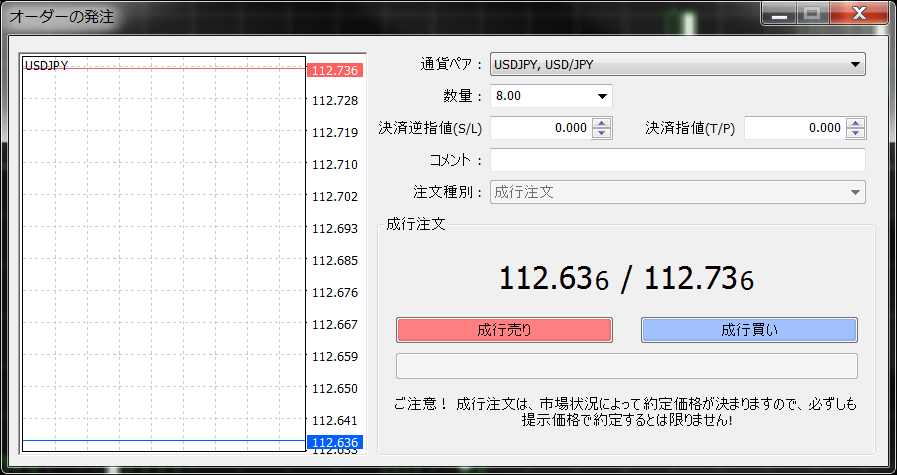Increase 決済逆指値(S/L) with the up arrow

coord(601,123)
